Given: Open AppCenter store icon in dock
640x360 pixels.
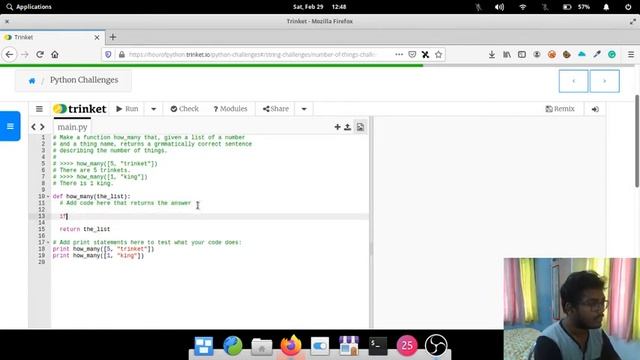Looking at the screenshot, I should click(x=349, y=346).
